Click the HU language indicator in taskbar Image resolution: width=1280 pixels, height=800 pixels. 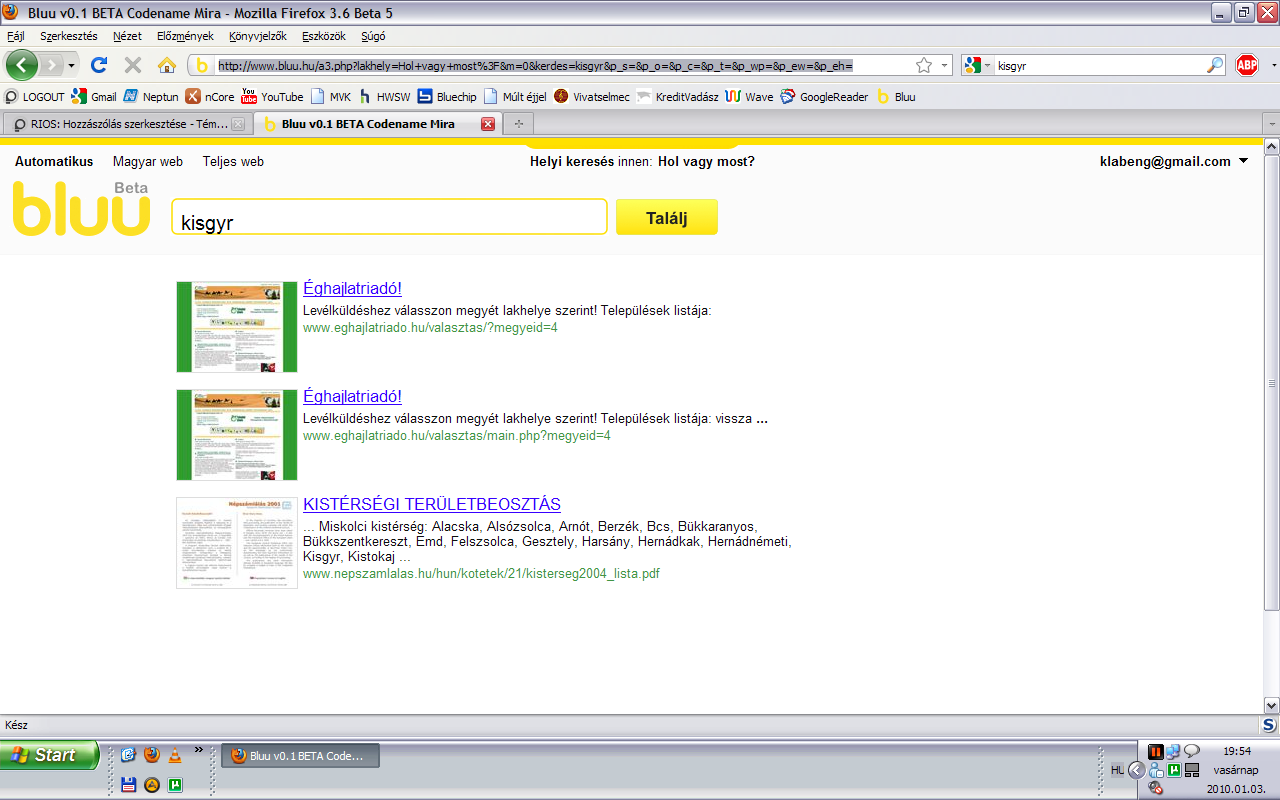(x=1117, y=769)
